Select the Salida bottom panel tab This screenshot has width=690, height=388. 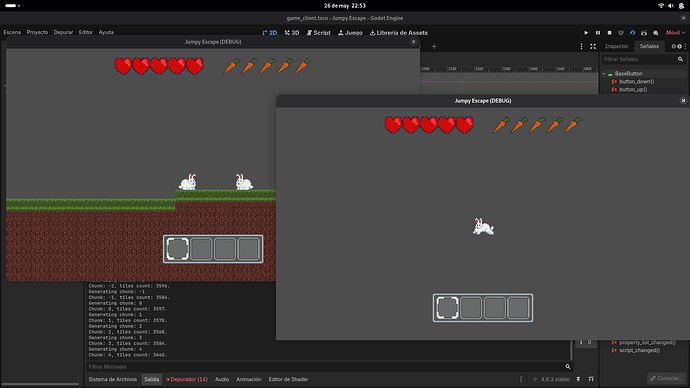pos(152,379)
